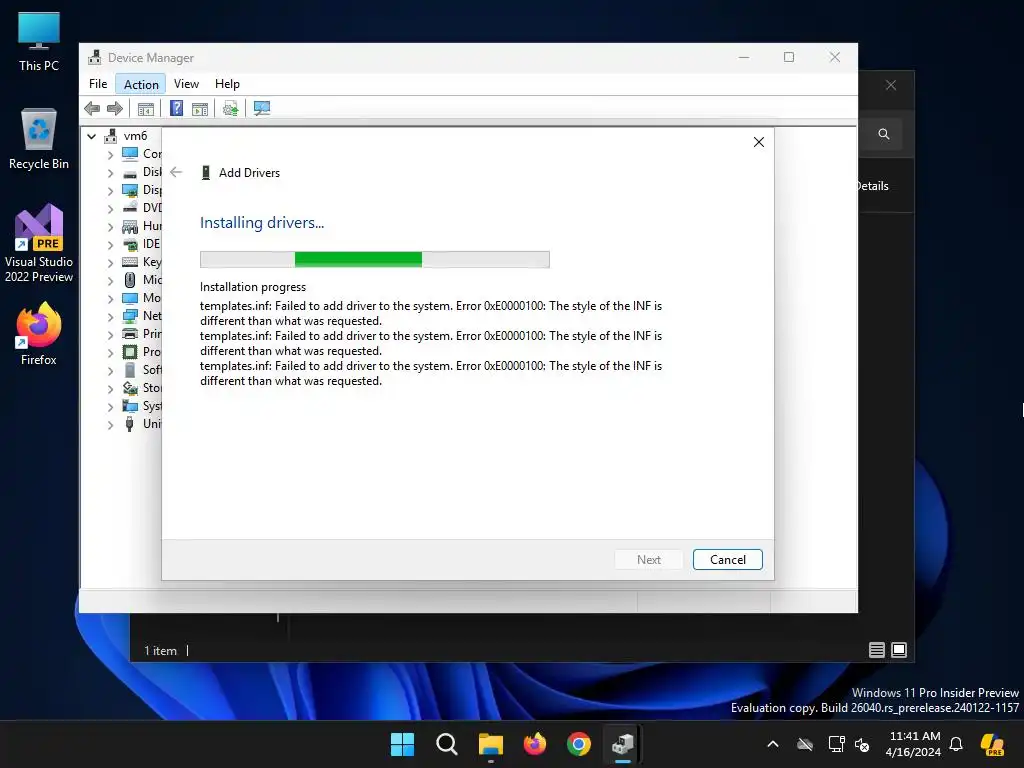Viewport: 1024px width, 768px height.
Task: Close the dark File Explorer window
Action: pyautogui.click(x=891, y=86)
